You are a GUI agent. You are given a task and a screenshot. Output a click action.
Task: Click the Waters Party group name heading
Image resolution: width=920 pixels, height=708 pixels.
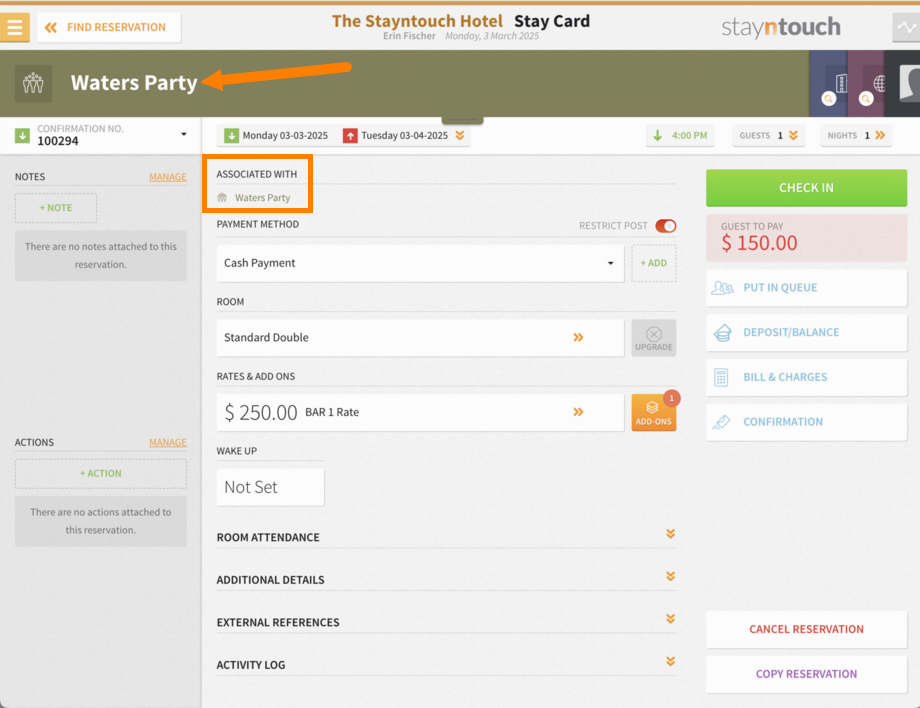click(134, 83)
